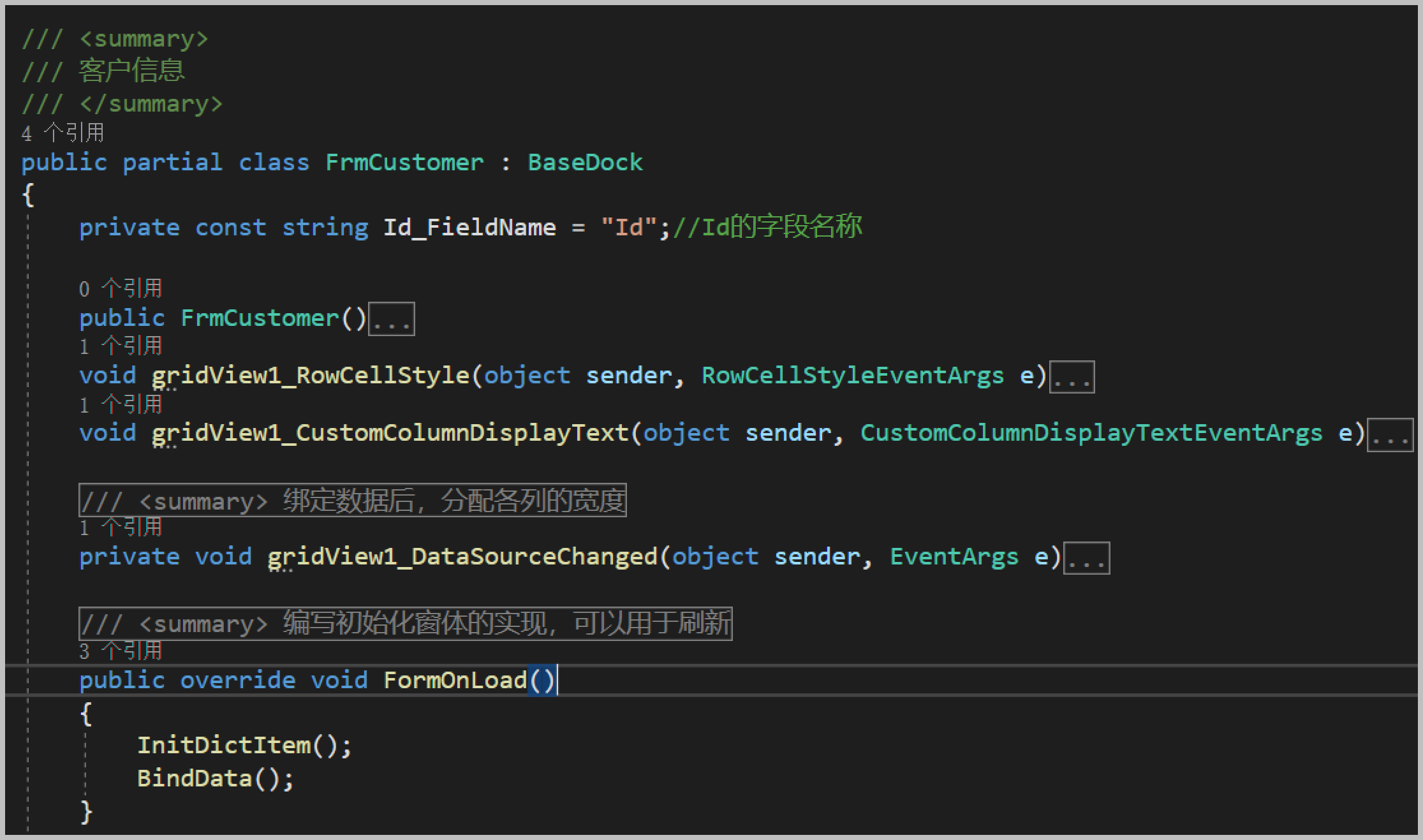1423x840 pixels.
Task: Click the "Id" string literal
Action: [628, 228]
